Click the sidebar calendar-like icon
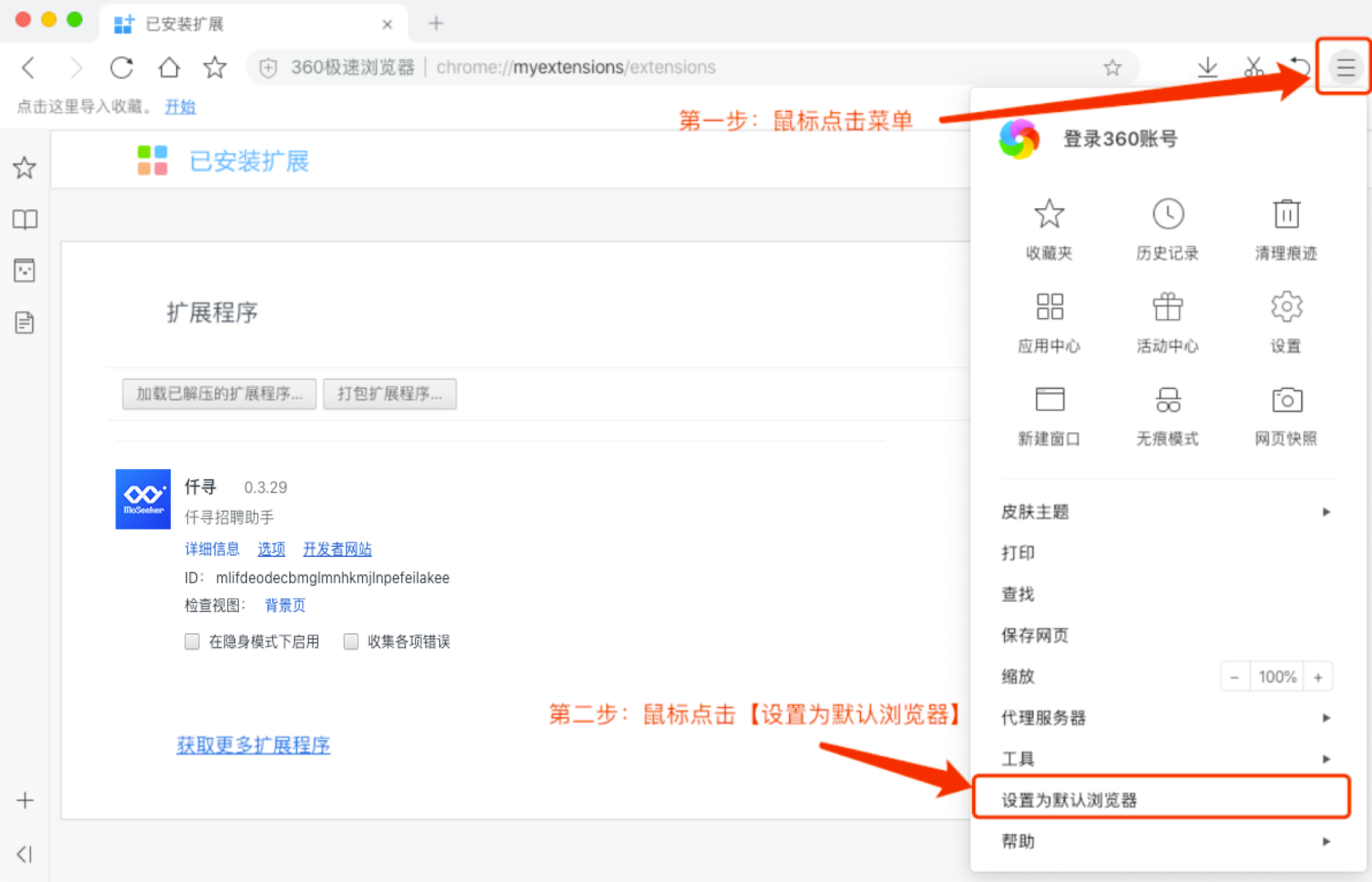Screen dimensions: 1372x882 click(25, 271)
